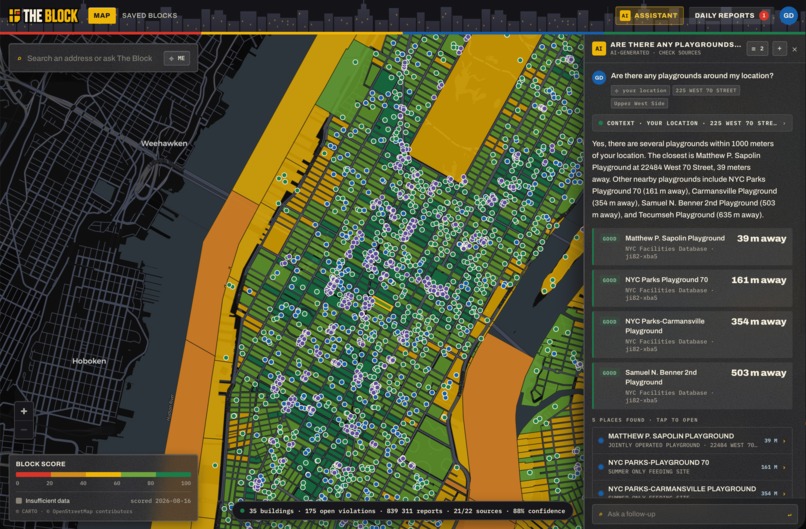This screenshot has height=529, width=806.
Task: Open NYC Parks-Carmansville Playground result card
Action: pos(692,334)
